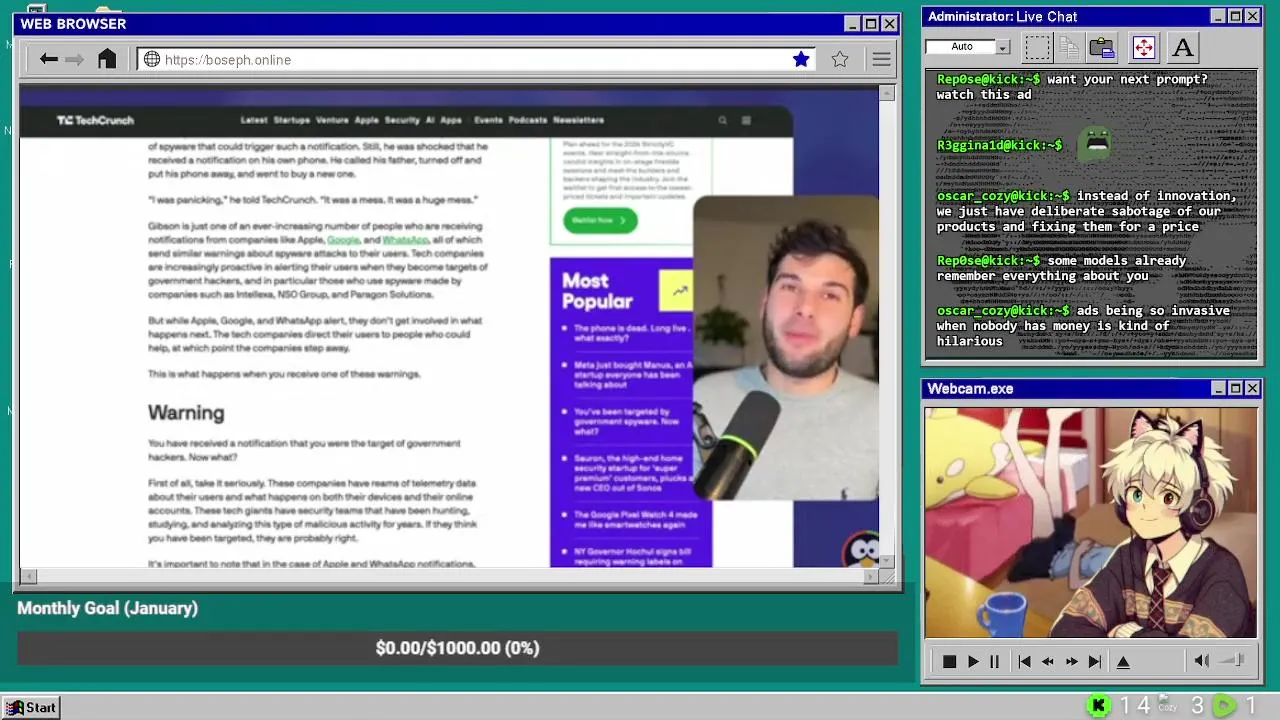
Task: Open TechCrunch site menu icon
Action: (746, 120)
